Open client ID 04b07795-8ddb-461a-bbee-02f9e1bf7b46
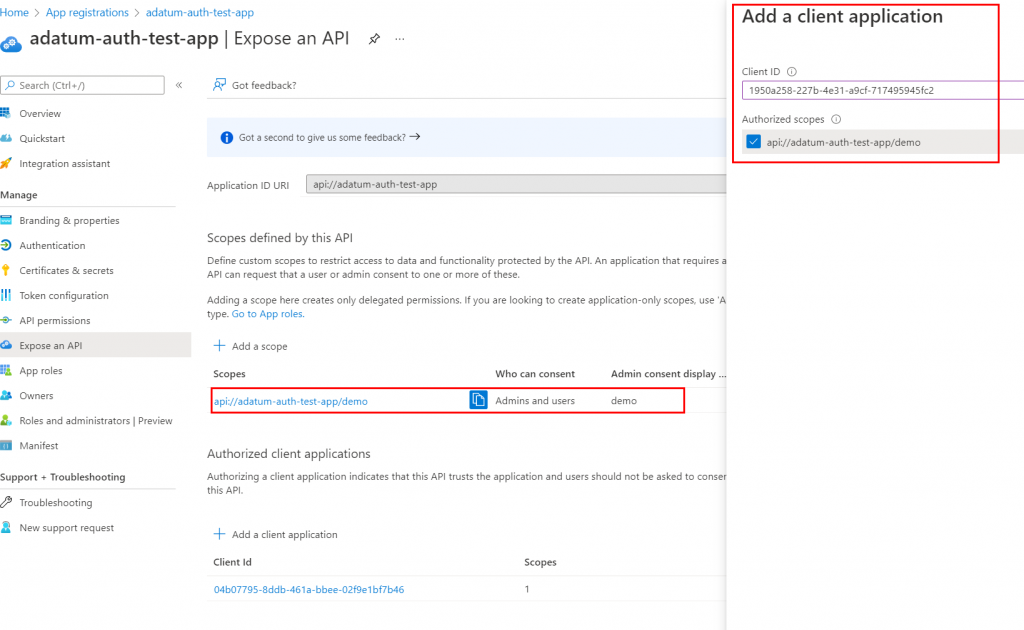The width and height of the screenshot is (1024, 630). [x=309, y=590]
